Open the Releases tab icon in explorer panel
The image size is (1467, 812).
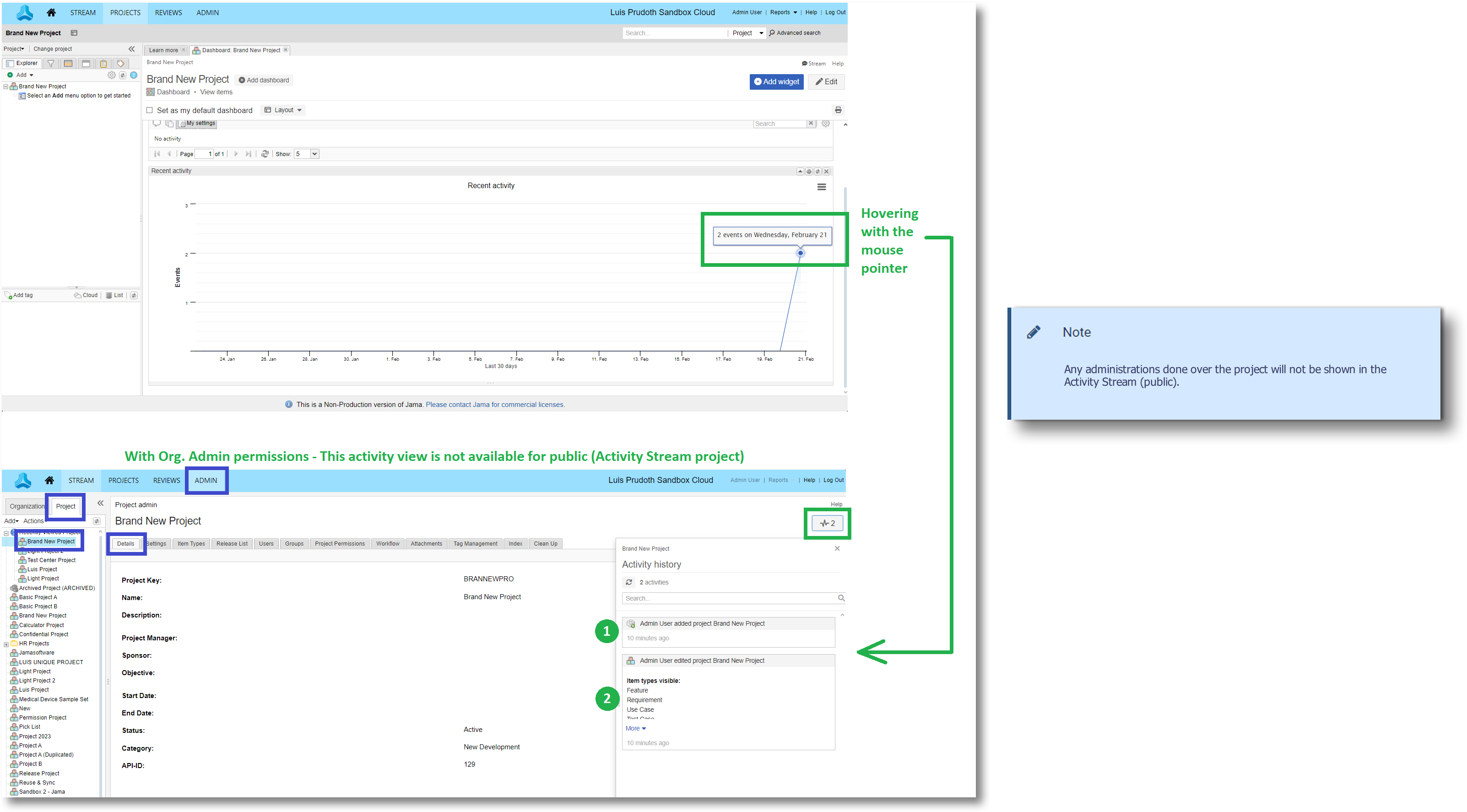click(68, 63)
